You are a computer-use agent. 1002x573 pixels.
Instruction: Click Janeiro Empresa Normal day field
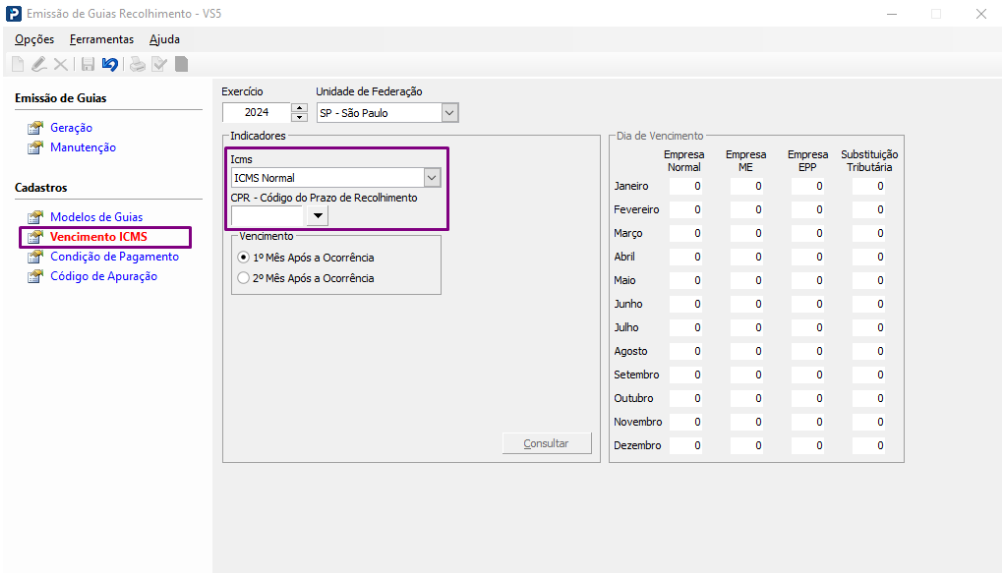pos(686,186)
